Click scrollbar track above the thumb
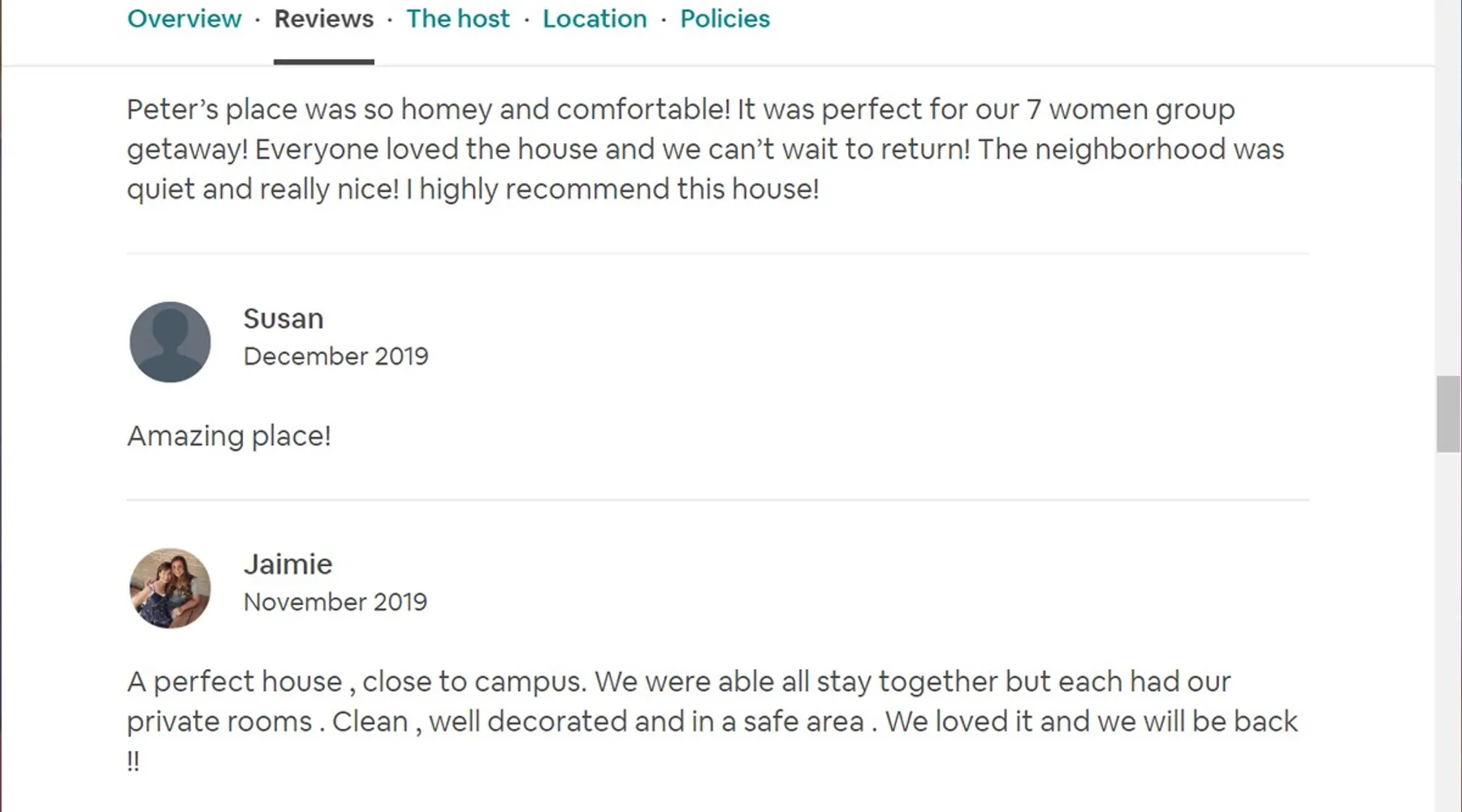 (1448, 203)
